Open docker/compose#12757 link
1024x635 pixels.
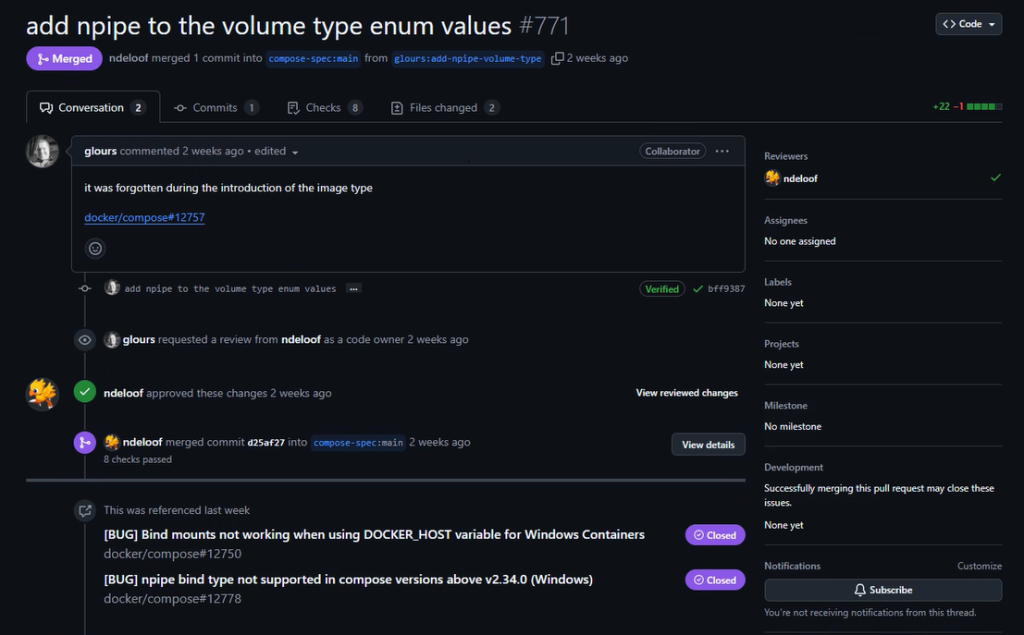145,217
